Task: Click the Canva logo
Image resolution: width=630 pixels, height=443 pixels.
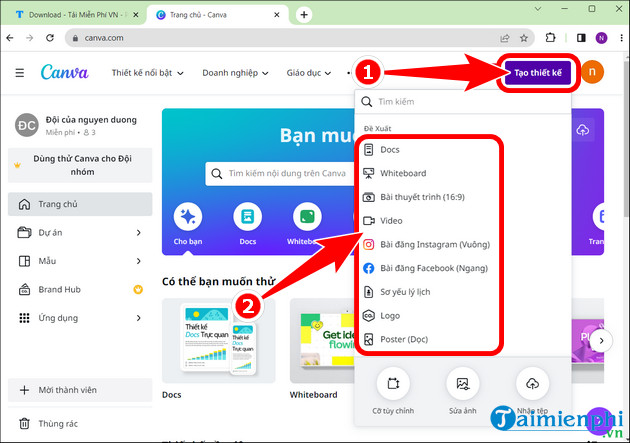Action: (64, 72)
